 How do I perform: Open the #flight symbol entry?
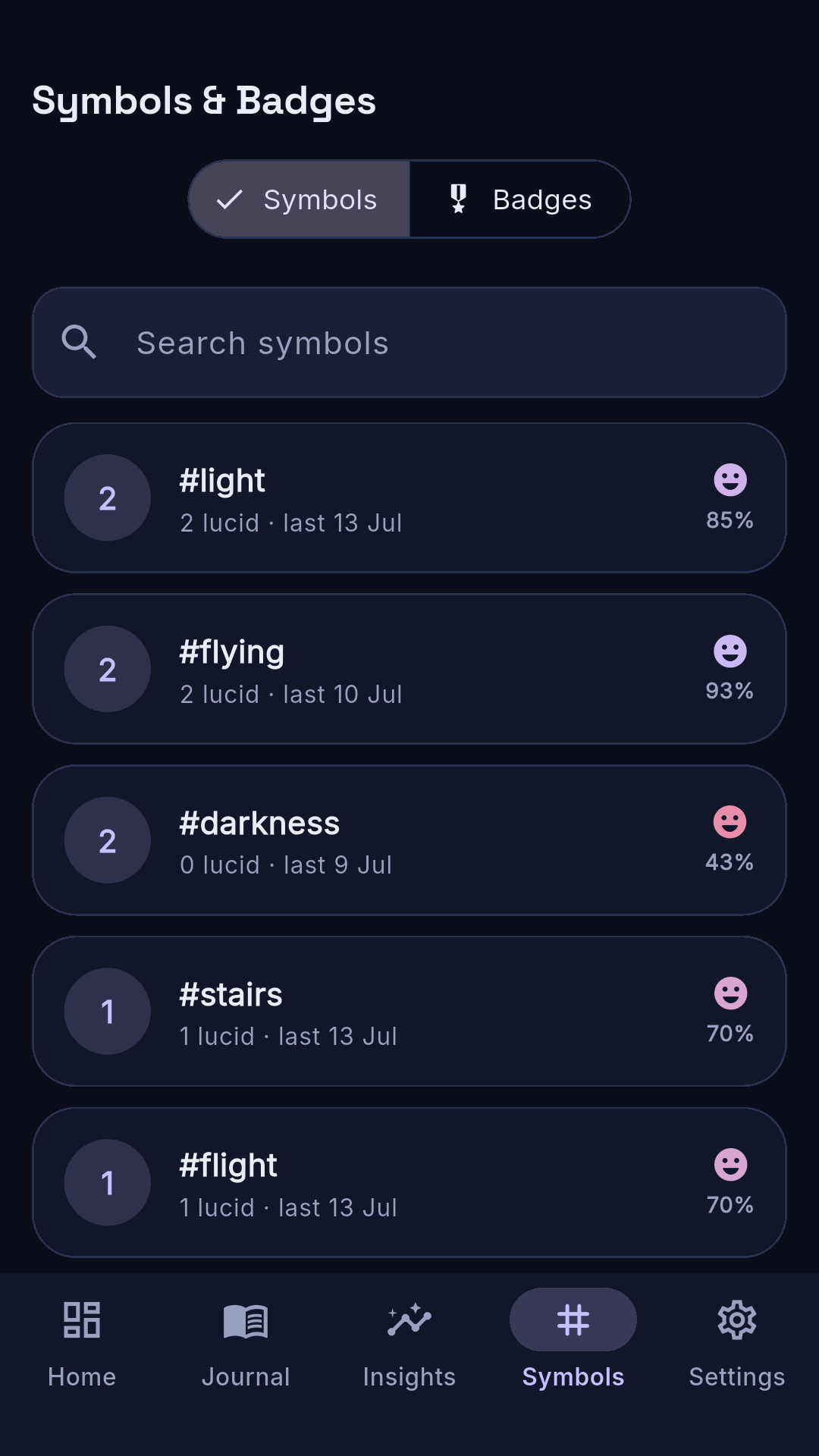pos(409,1182)
